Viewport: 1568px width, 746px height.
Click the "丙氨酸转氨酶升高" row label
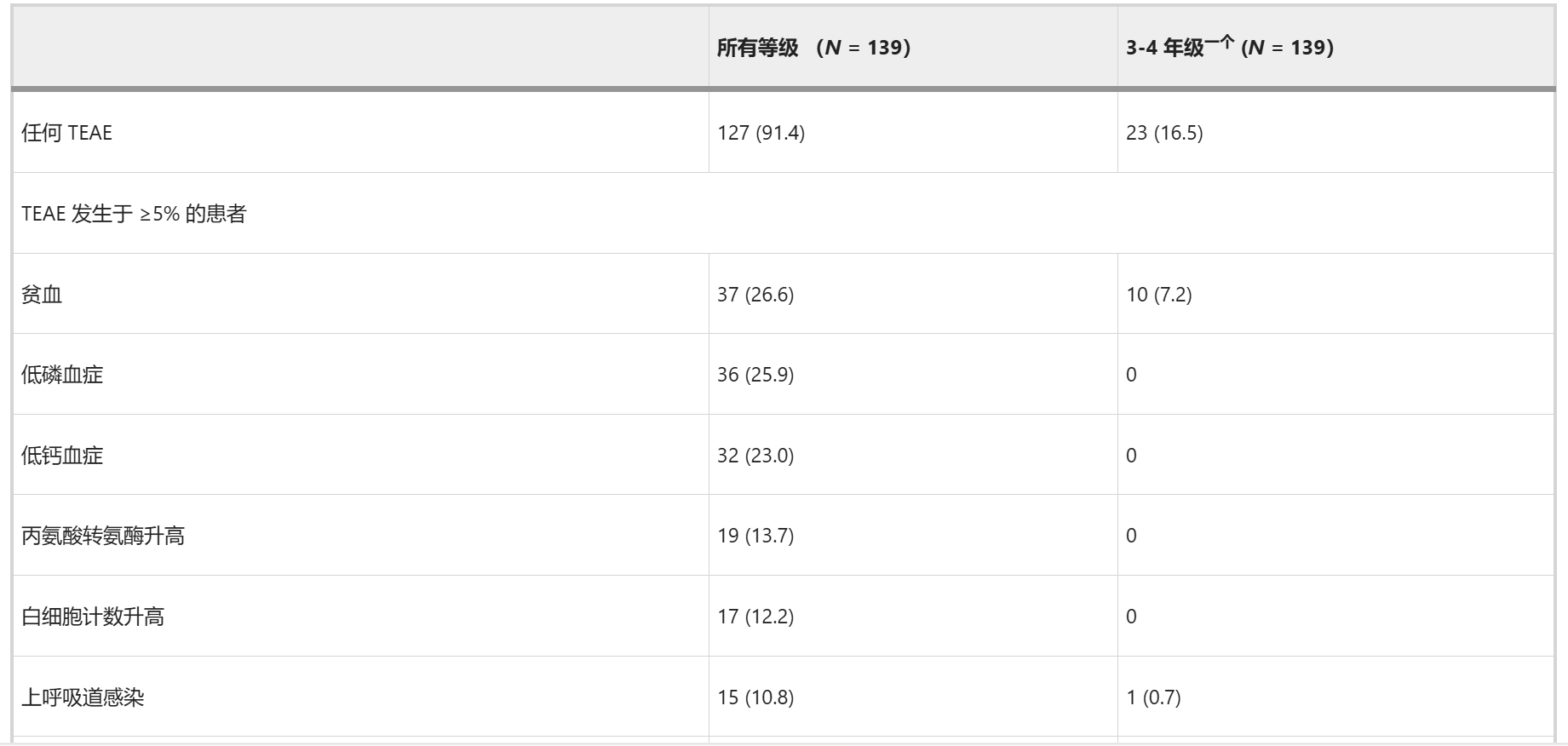103,536
